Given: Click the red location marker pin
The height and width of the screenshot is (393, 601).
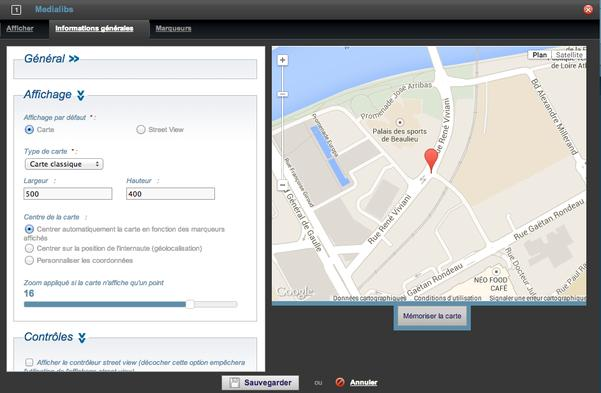Looking at the screenshot, I should click(x=431, y=160).
